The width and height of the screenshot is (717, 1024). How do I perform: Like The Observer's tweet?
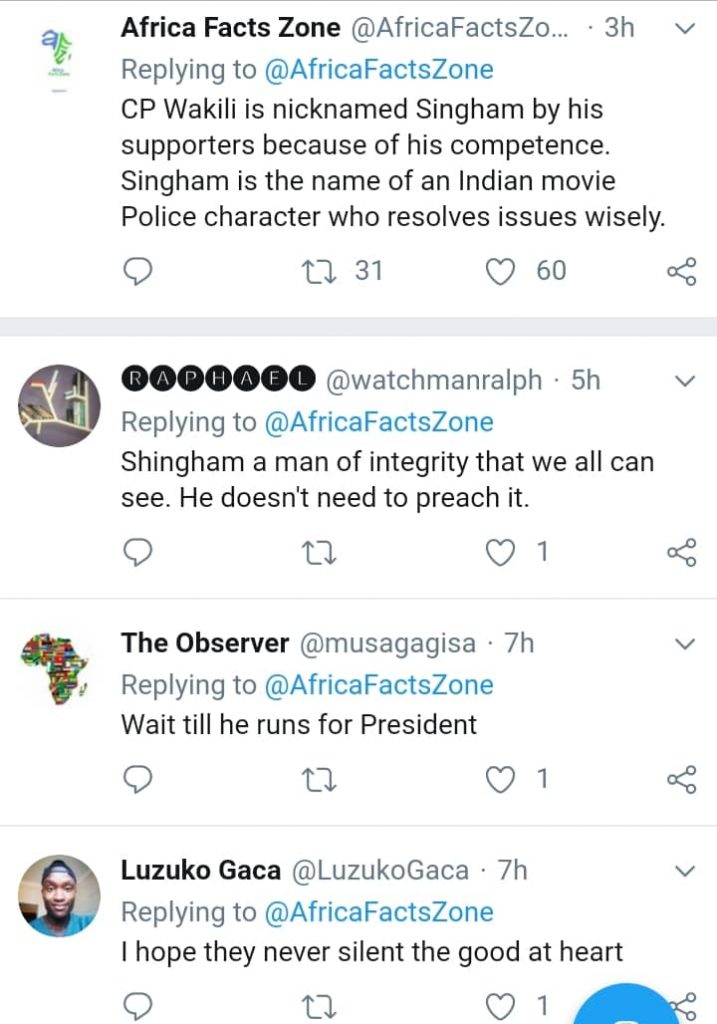coord(500,778)
